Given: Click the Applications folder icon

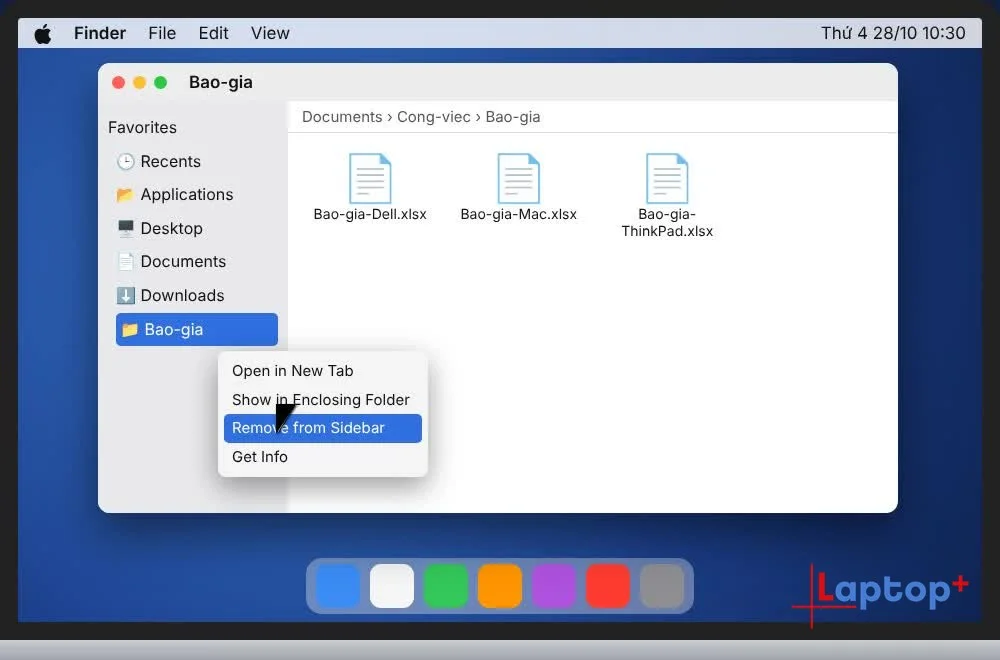Looking at the screenshot, I should point(125,194).
